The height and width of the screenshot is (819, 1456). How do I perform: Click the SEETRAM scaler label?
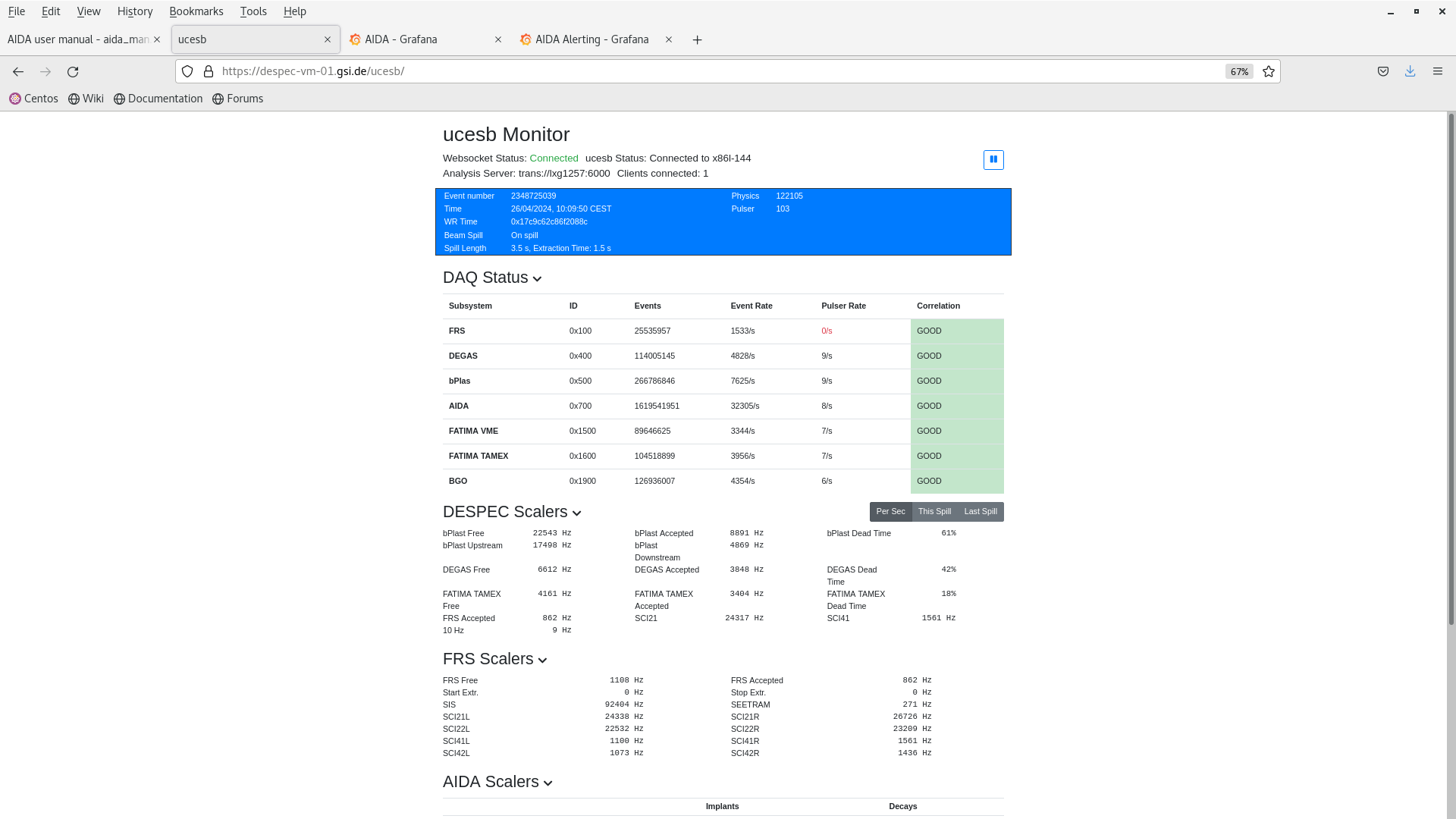click(751, 705)
